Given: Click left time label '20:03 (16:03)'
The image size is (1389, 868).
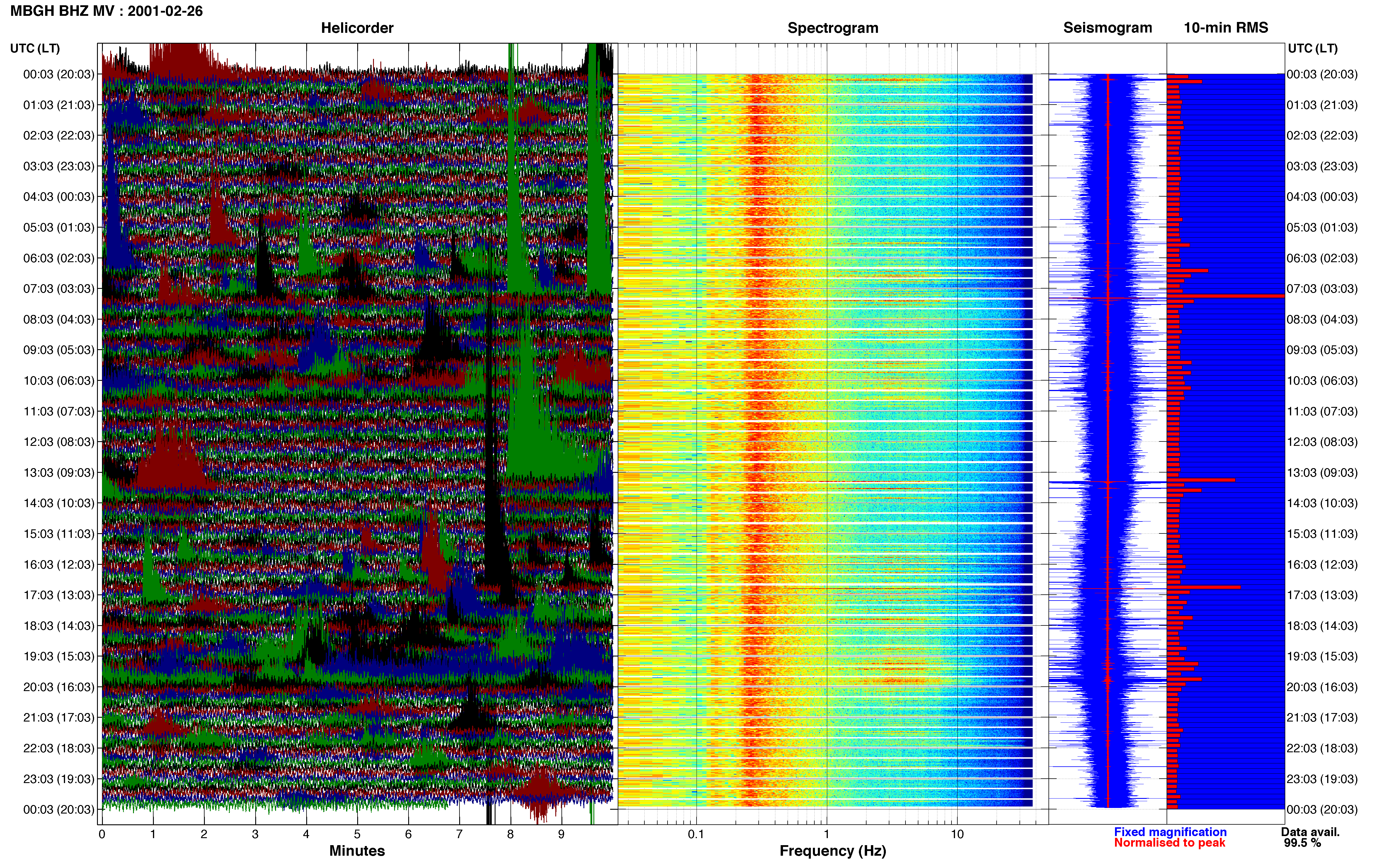Looking at the screenshot, I should click(59, 687).
